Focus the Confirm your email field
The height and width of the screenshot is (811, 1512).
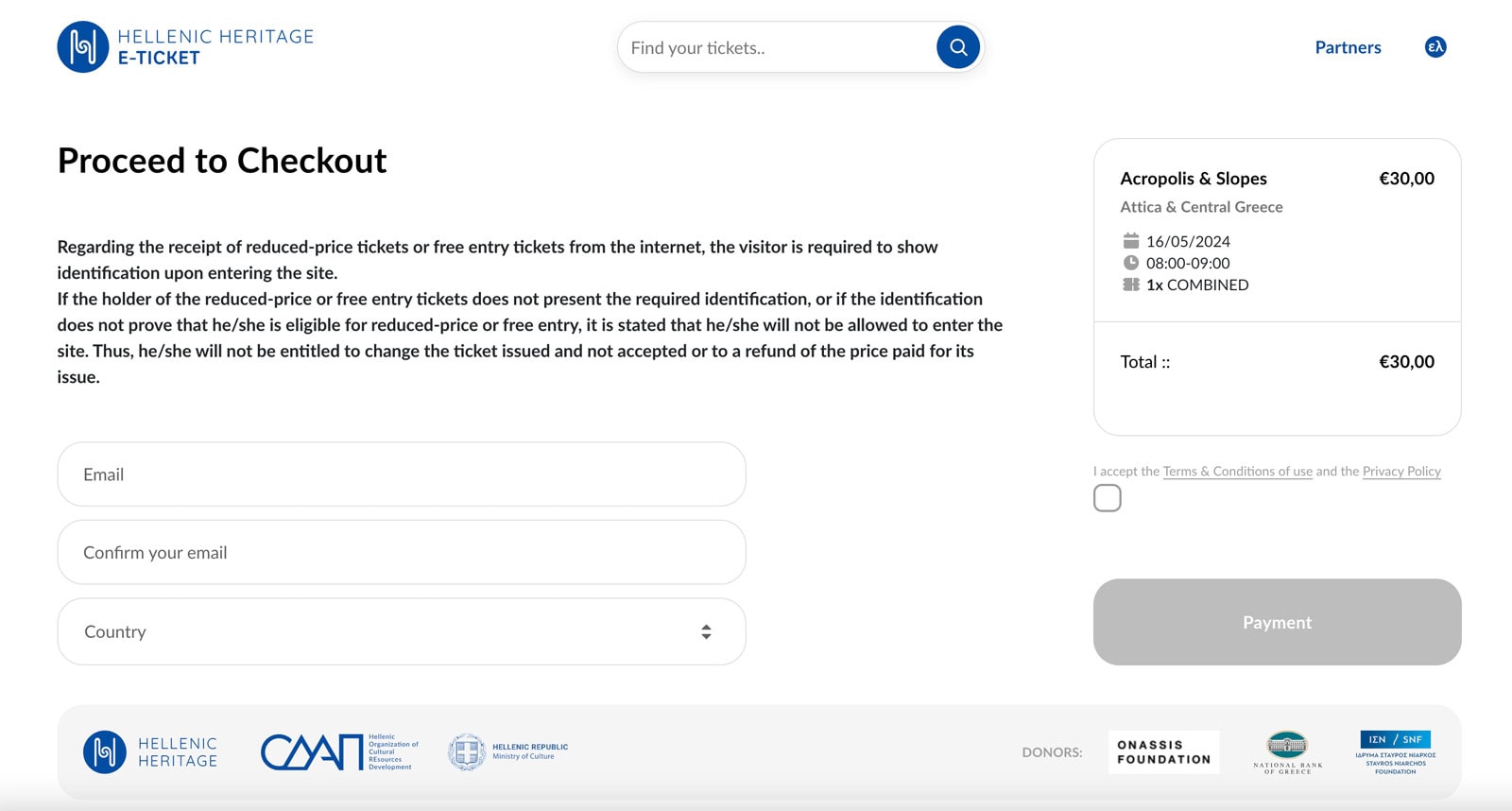402,553
